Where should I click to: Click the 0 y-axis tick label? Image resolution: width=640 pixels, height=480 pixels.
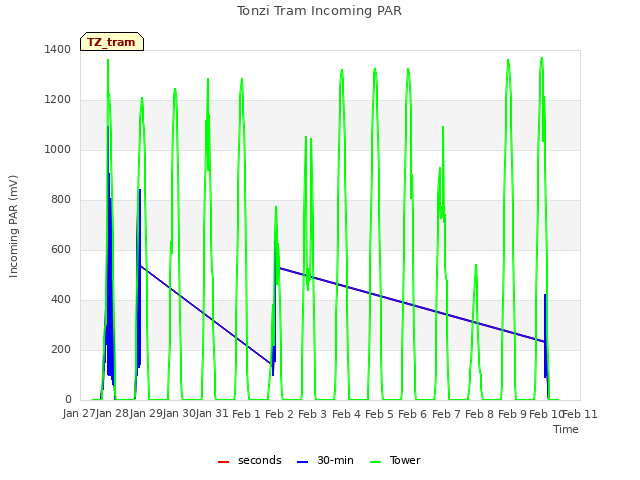coord(68,400)
